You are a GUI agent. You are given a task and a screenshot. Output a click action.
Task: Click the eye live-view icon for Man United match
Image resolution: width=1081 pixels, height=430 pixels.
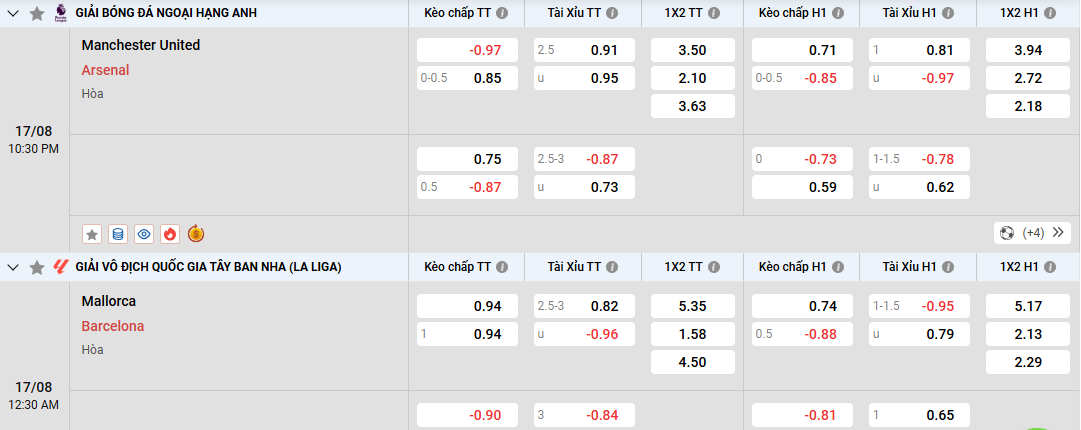coord(143,234)
